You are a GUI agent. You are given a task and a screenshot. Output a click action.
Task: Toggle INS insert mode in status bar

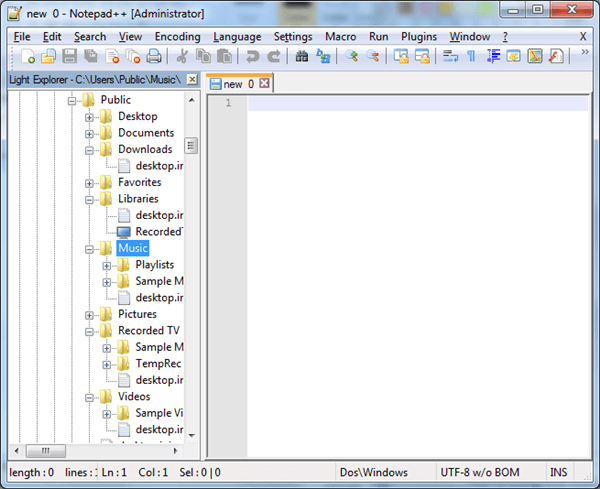pos(558,472)
